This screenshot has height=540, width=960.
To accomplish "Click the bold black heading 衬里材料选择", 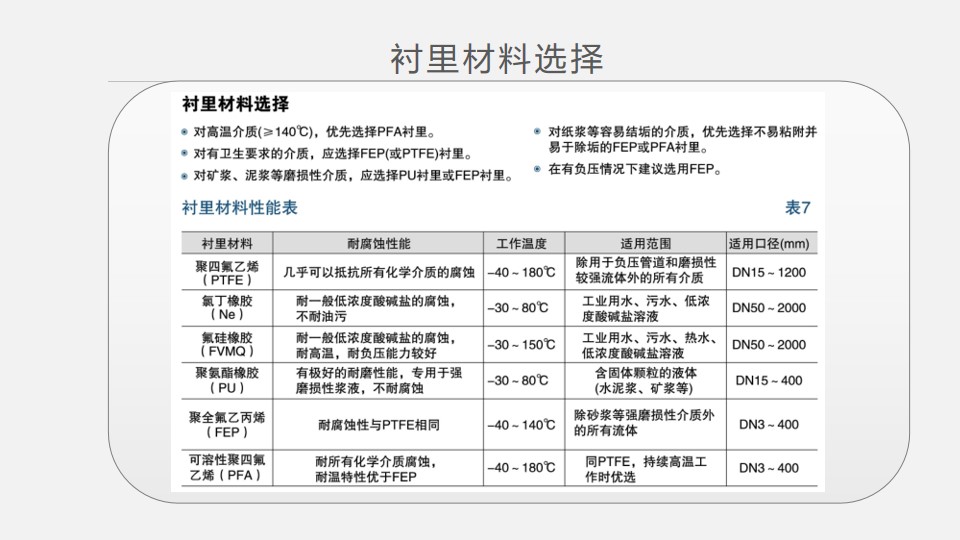I will [x=236, y=105].
